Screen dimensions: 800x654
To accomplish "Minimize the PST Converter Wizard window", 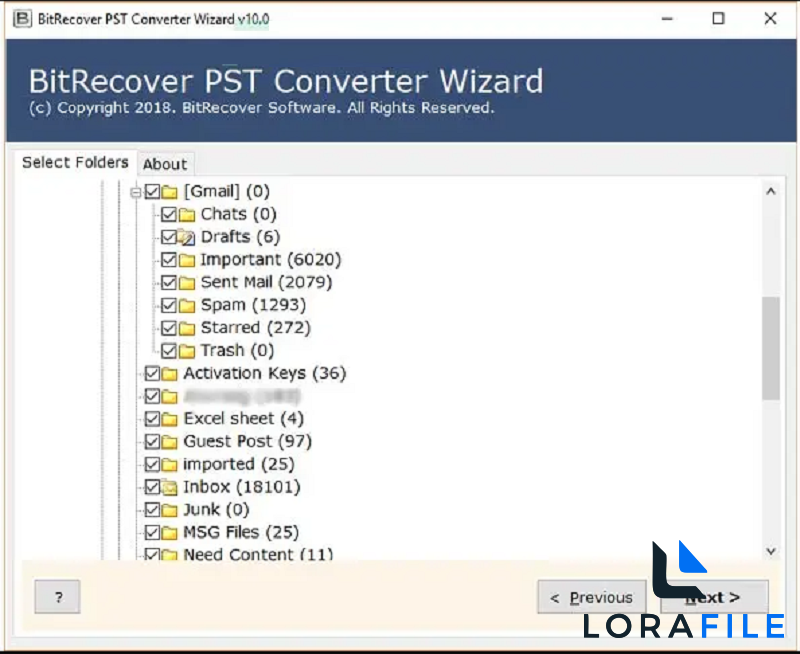I will tap(667, 19).
